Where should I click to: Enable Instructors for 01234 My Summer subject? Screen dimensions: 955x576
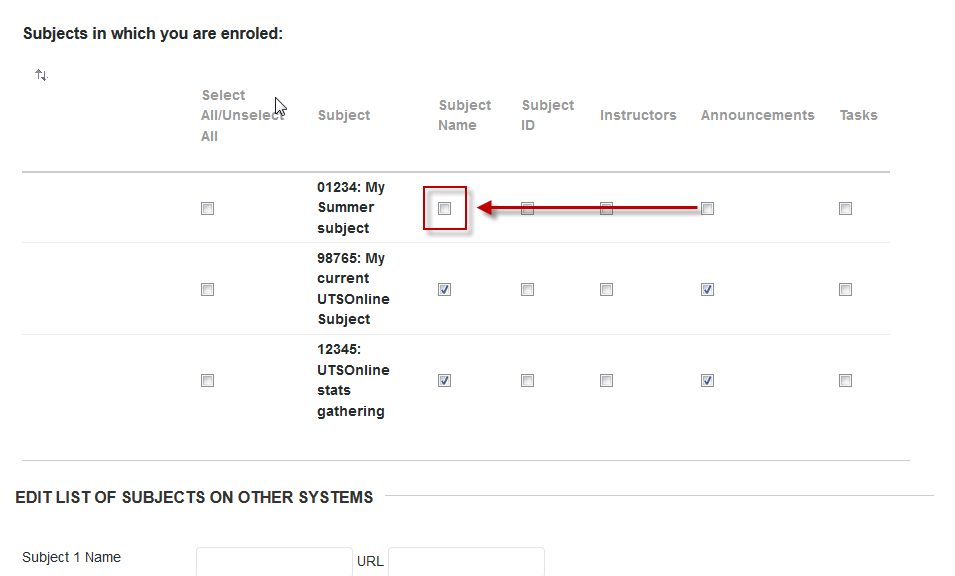(606, 209)
